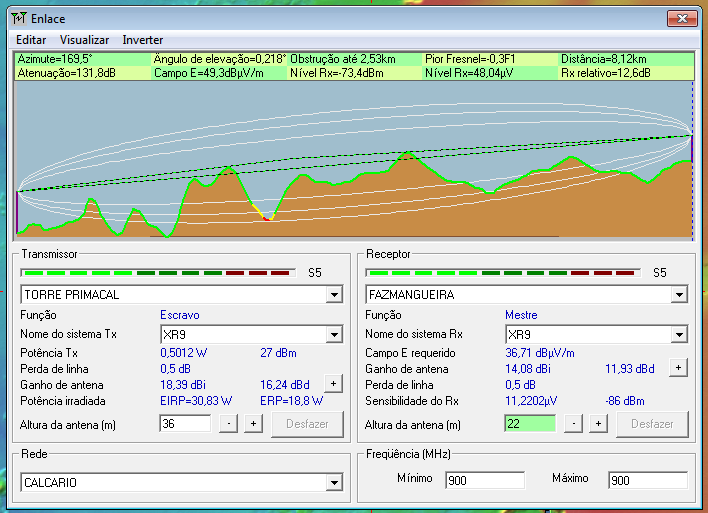Decrease receiver antenna height with minus button

pyautogui.click(x=573, y=424)
